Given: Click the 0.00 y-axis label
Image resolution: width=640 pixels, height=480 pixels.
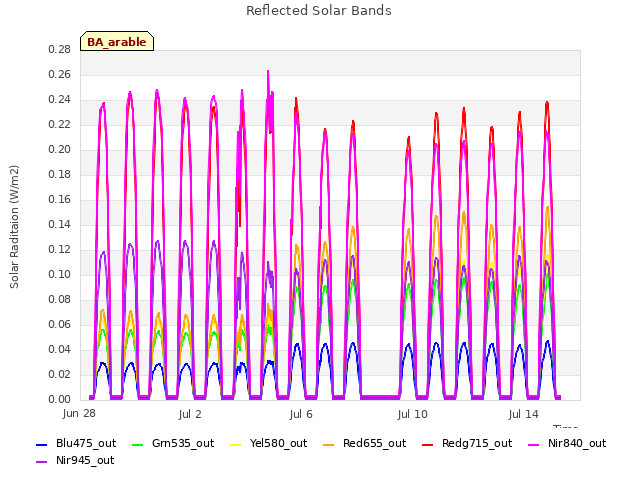Looking at the screenshot, I should coord(60,399).
